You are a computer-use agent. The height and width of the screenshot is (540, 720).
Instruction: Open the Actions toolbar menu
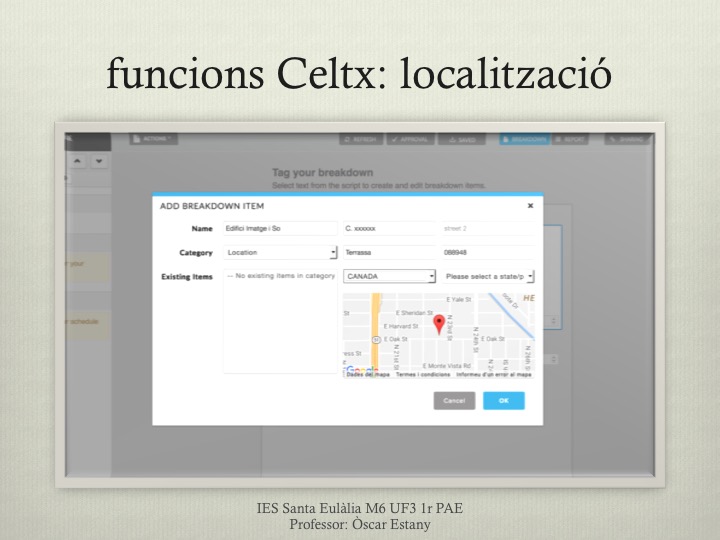pyautogui.click(x=153, y=139)
